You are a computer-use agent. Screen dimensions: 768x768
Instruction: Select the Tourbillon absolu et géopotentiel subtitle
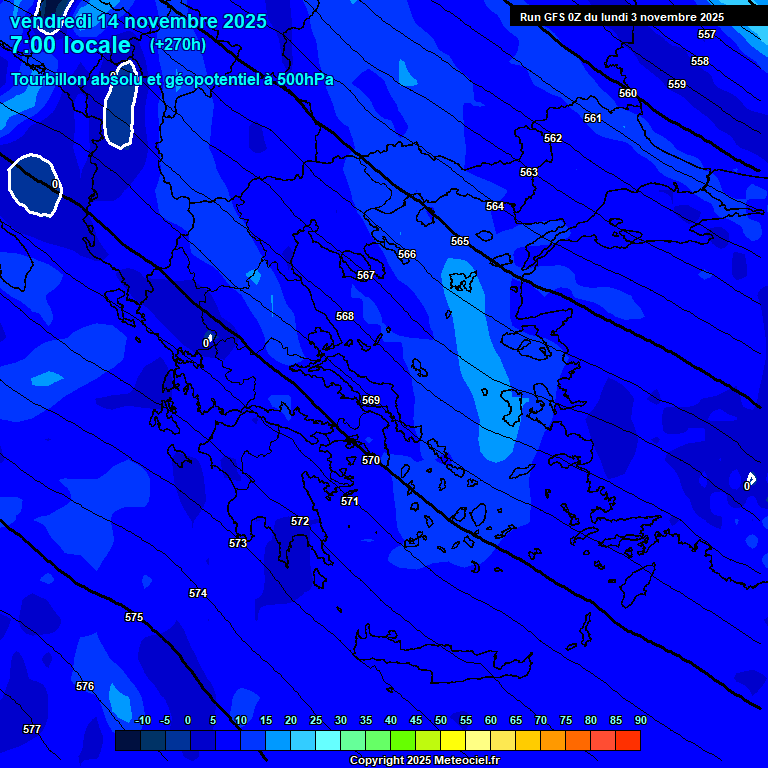[x=172, y=79]
